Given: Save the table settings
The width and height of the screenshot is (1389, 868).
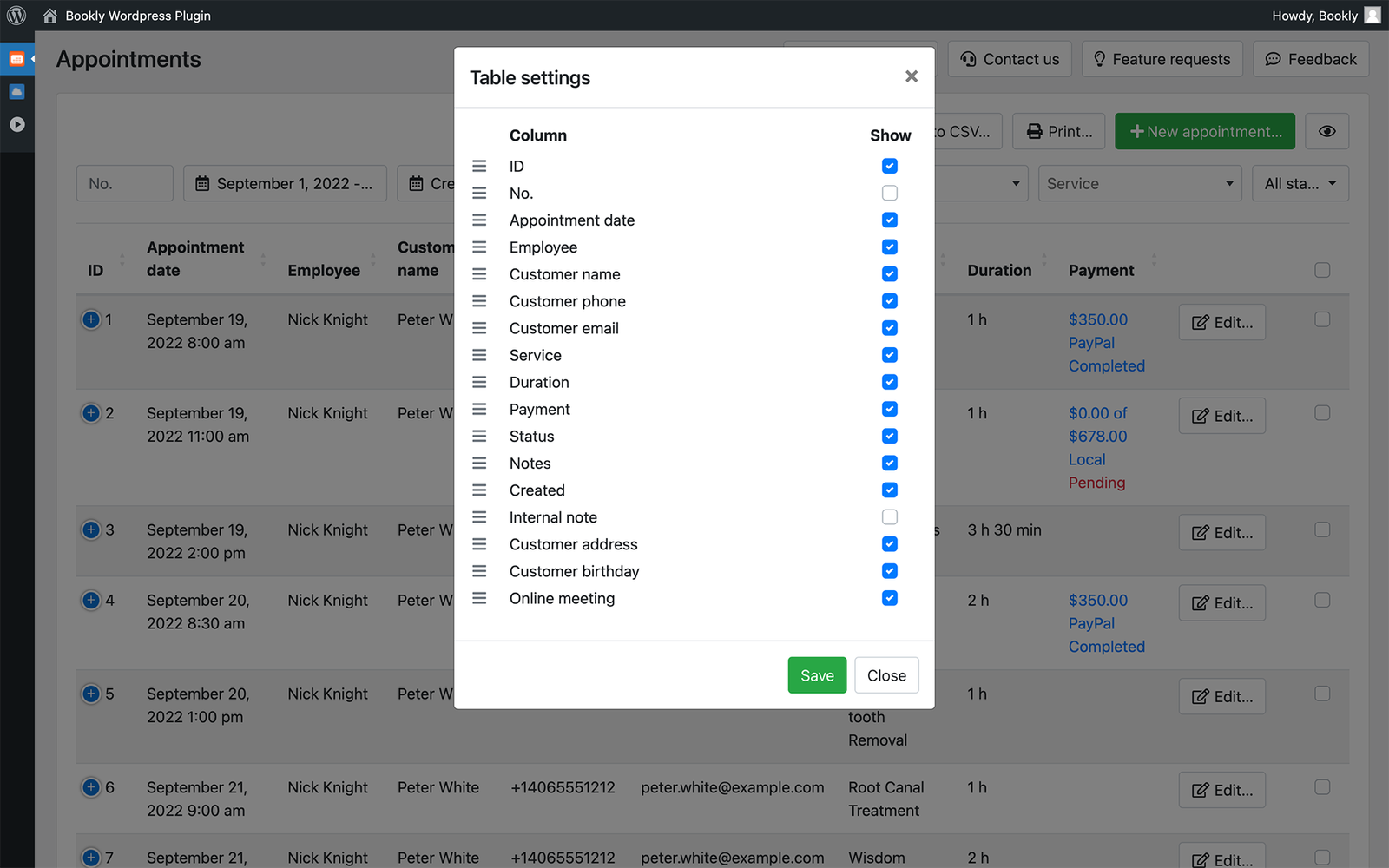Looking at the screenshot, I should coord(816,674).
